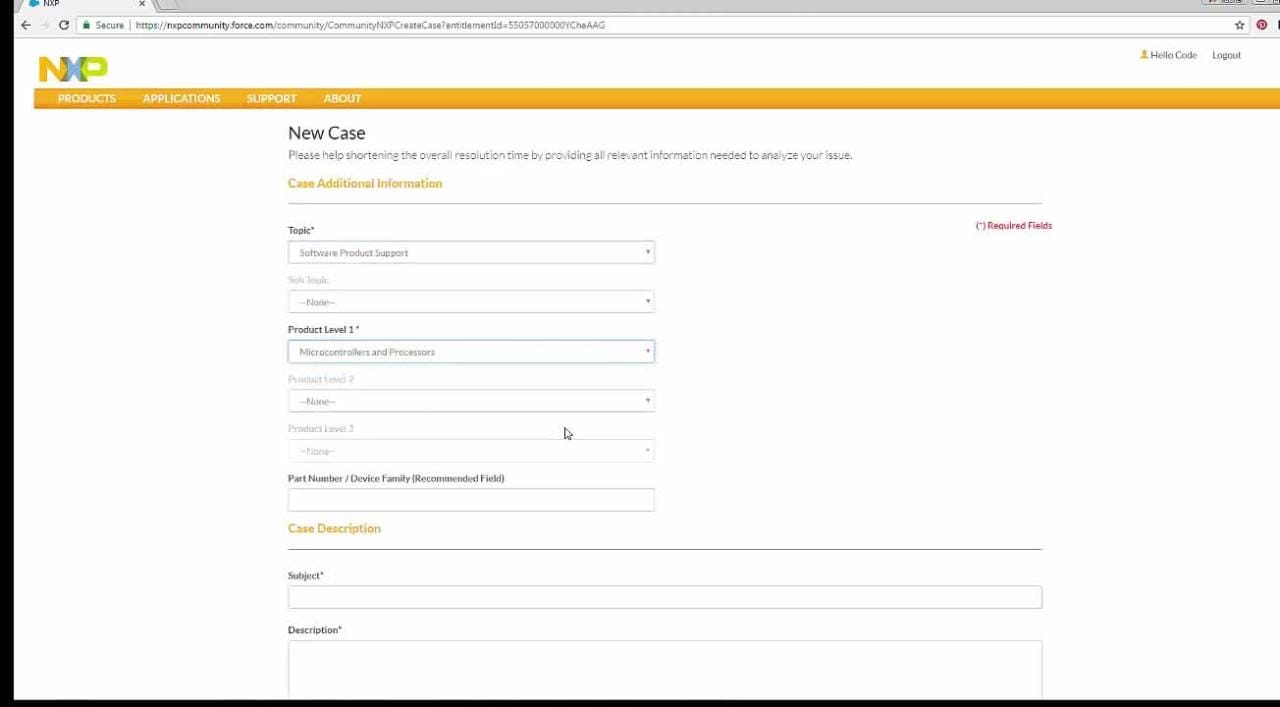Open the PRODUCTS menu
This screenshot has height=707, width=1280.
(x=87, y=98)
